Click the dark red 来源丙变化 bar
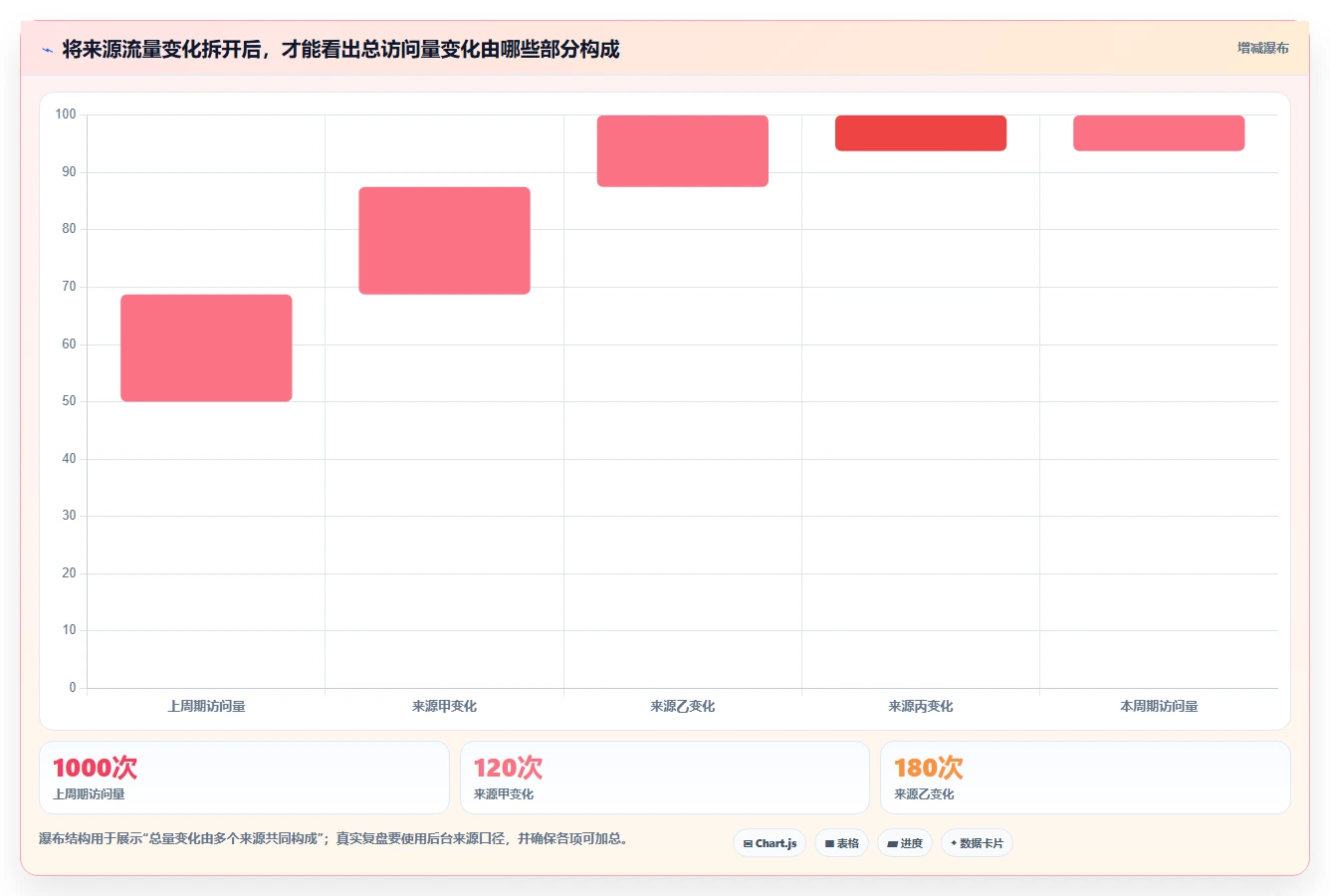Screen dimensions: 1330x896 coord(921,133)
